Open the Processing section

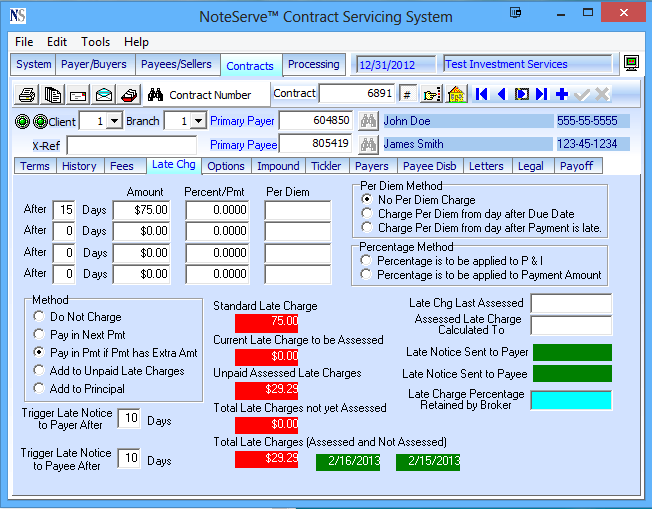[313, 65]
